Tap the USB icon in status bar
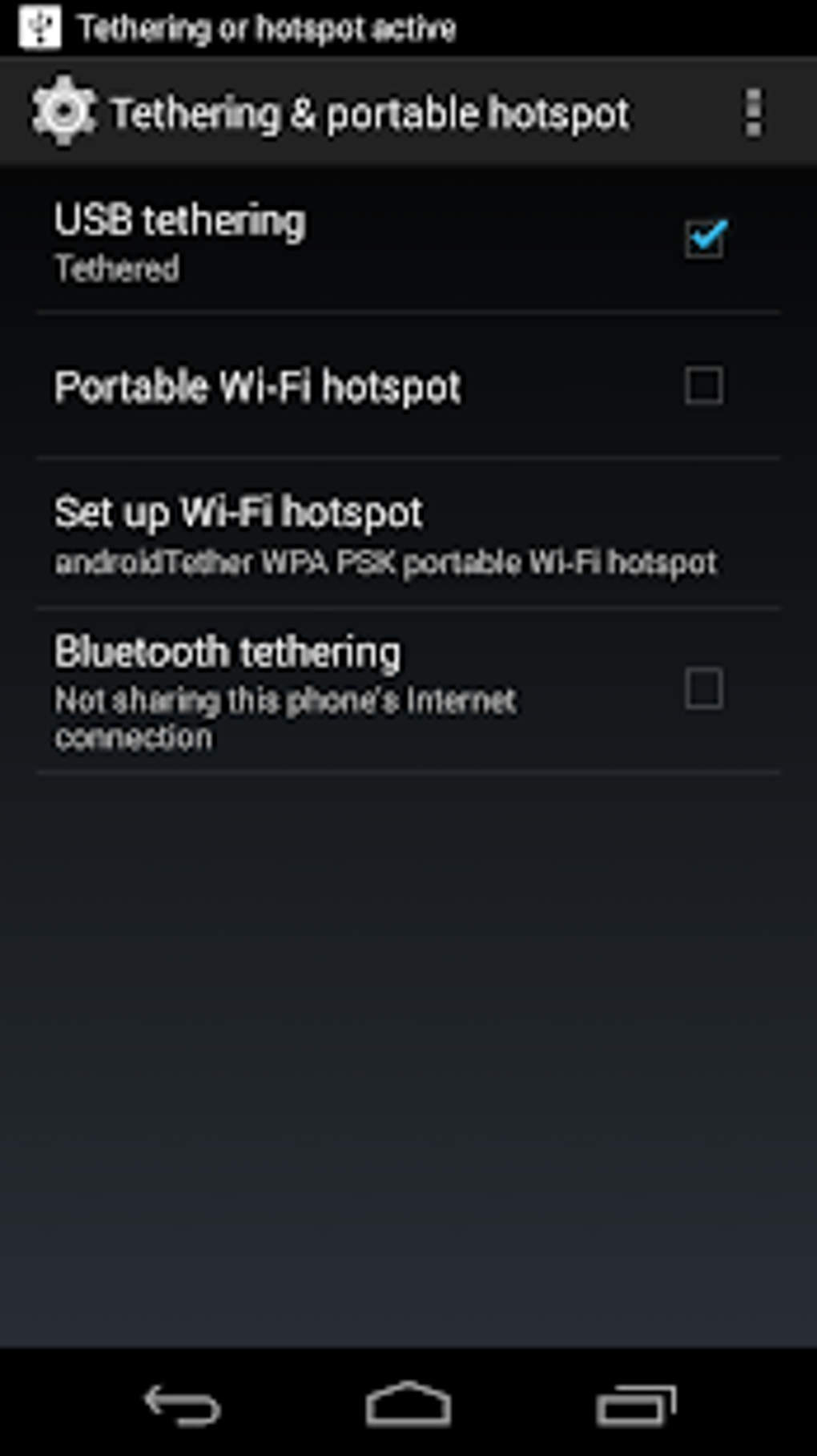Image resolution: width=817 pixels, height=1456 pixels. point(39,28)
